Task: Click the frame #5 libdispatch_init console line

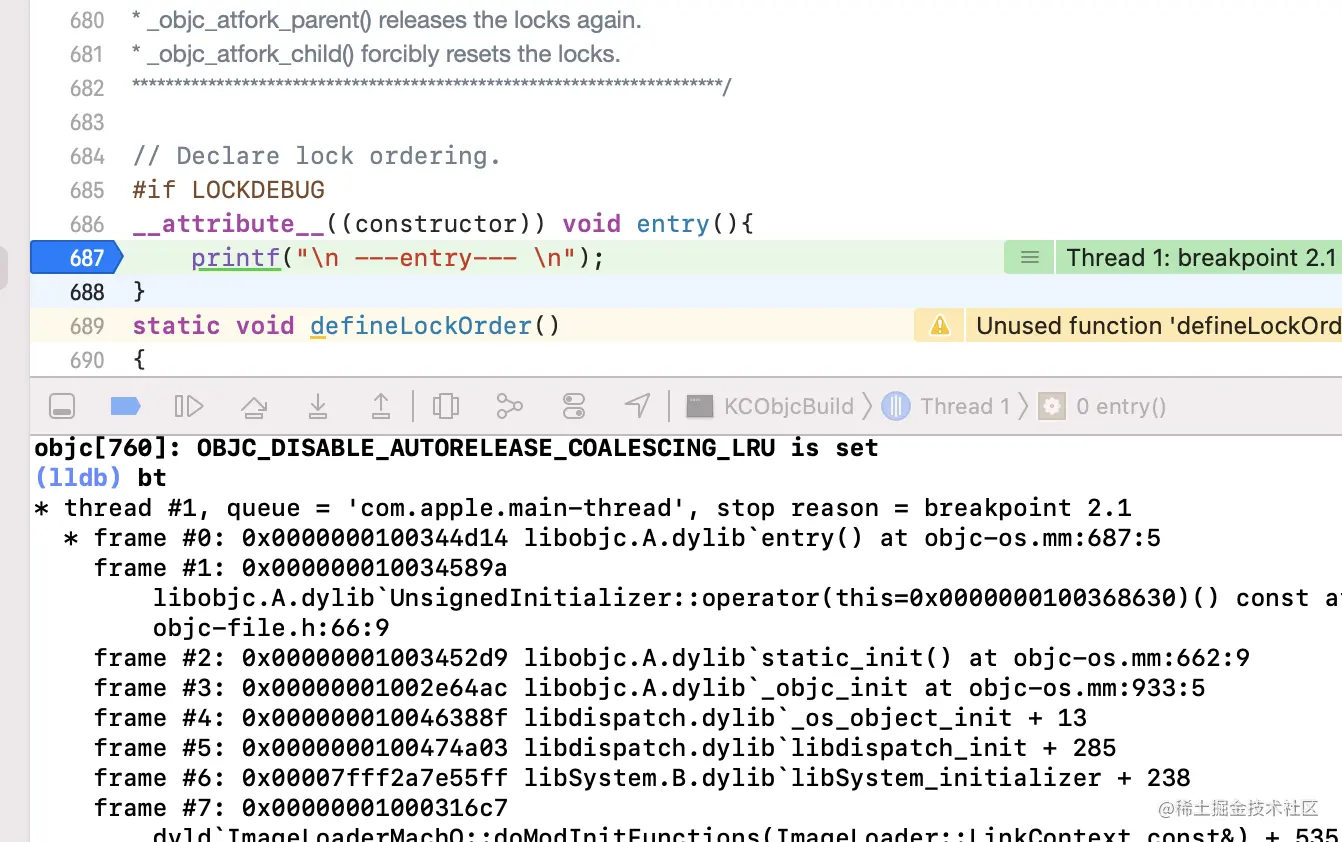Action: tap(605, 748)
